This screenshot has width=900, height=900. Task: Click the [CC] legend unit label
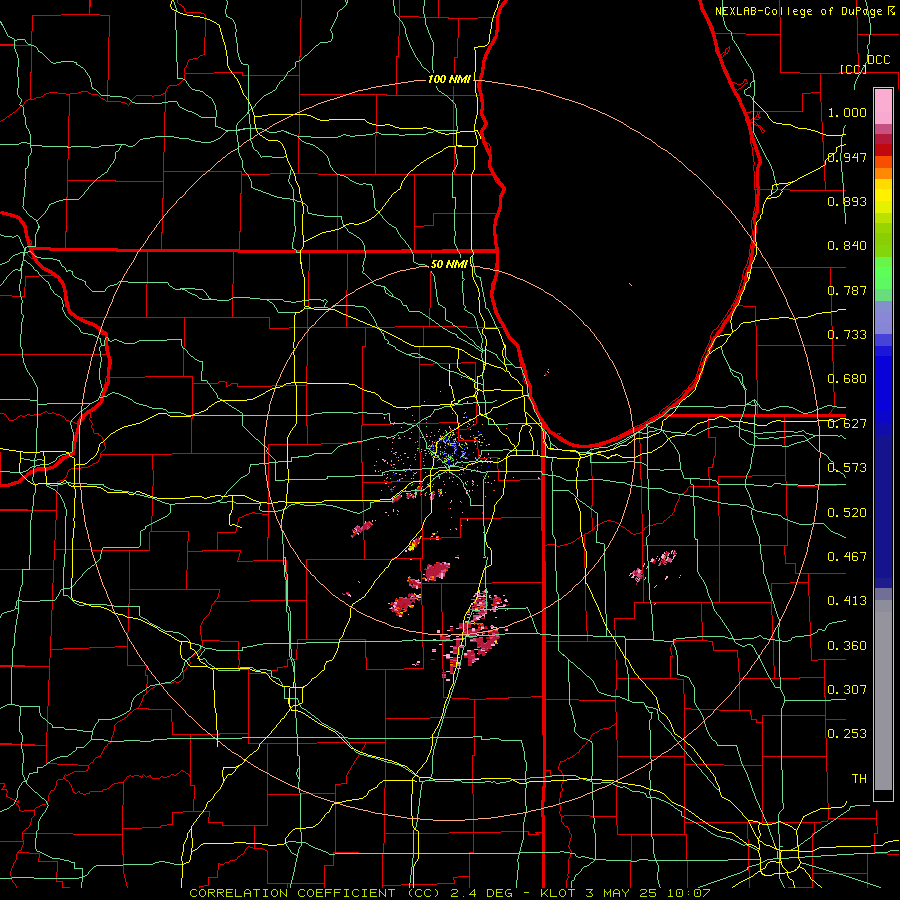(854, 69)
